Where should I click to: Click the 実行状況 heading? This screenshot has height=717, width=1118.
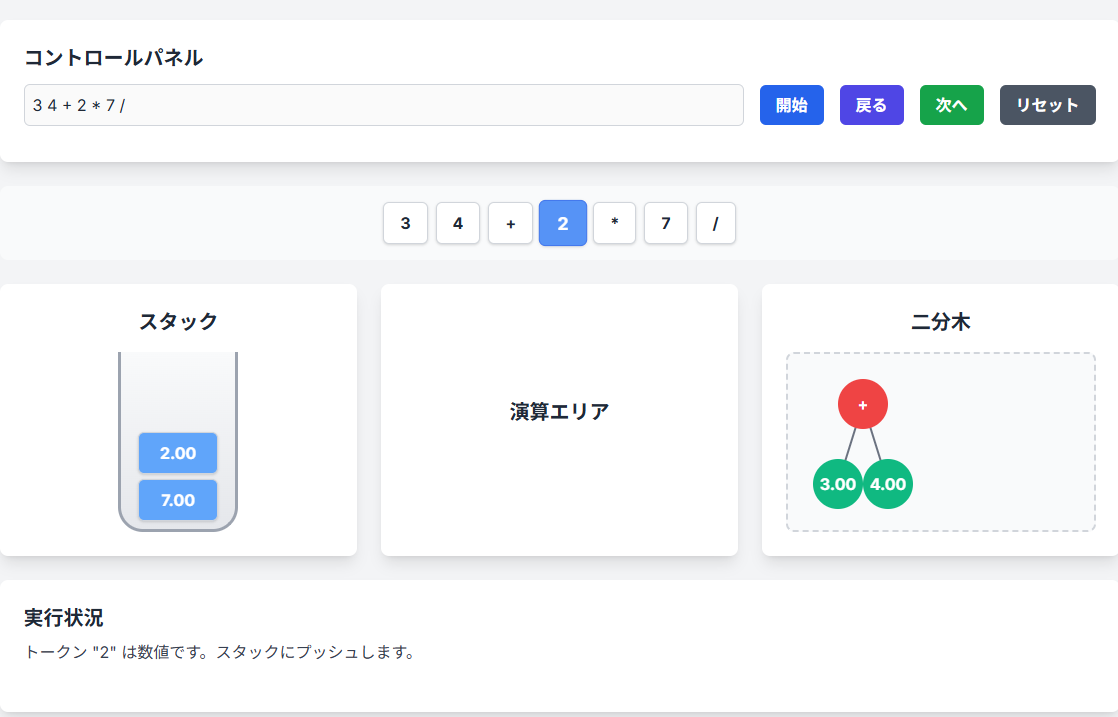pyautogui.click(x=63, y=617)
